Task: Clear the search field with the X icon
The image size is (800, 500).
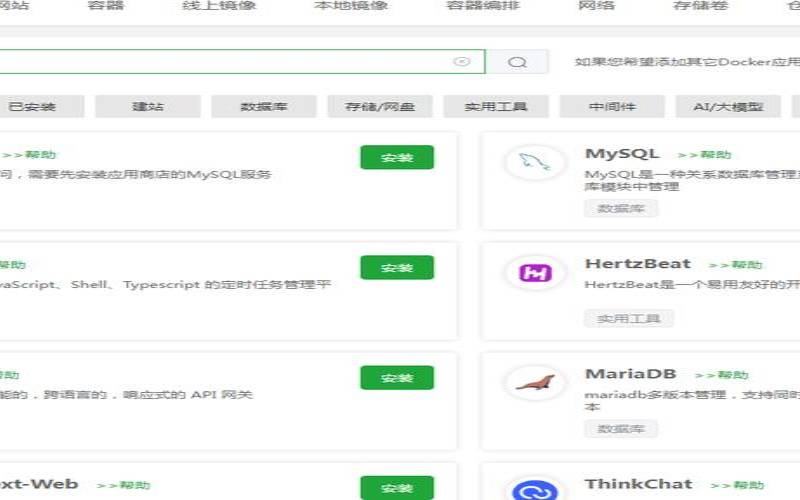Action: 462,62
